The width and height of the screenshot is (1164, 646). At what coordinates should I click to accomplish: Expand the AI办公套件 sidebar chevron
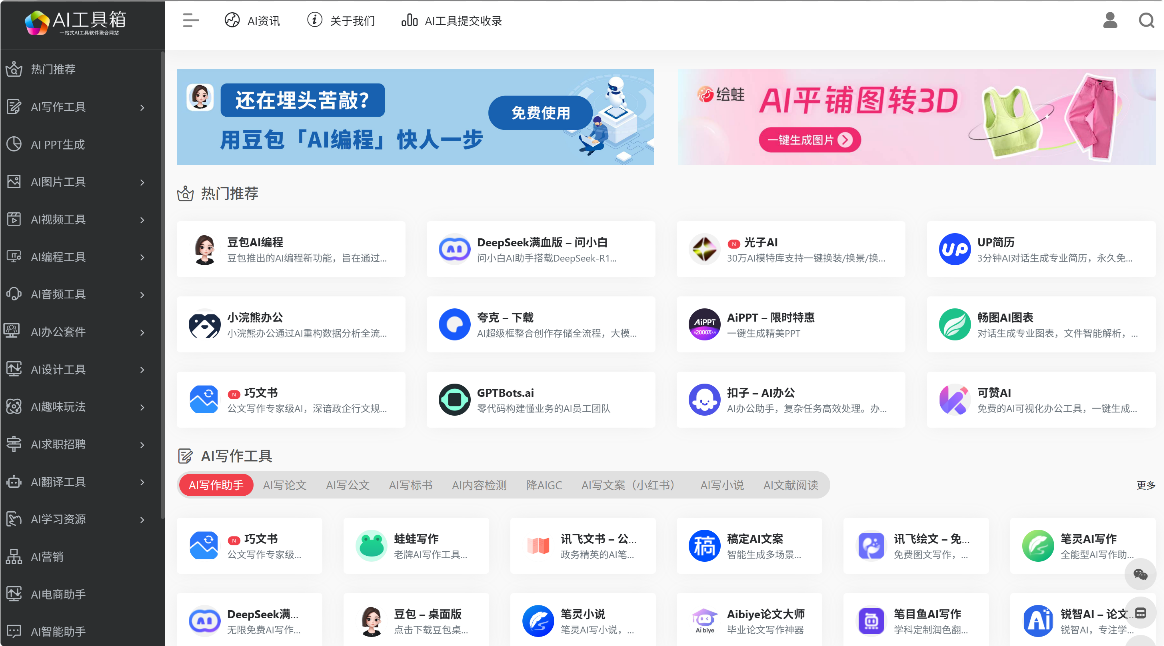(143, 332)
